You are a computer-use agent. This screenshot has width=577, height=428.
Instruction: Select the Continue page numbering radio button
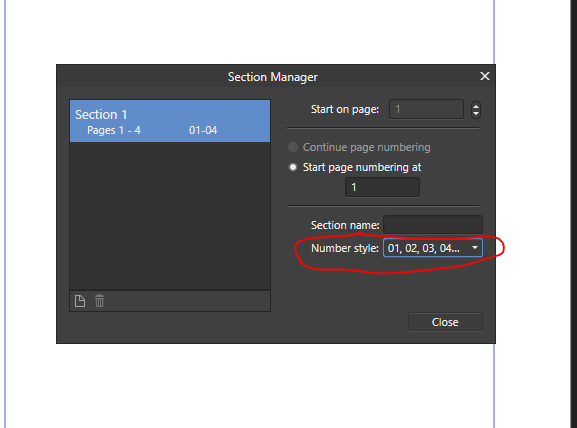coord(293,147)
